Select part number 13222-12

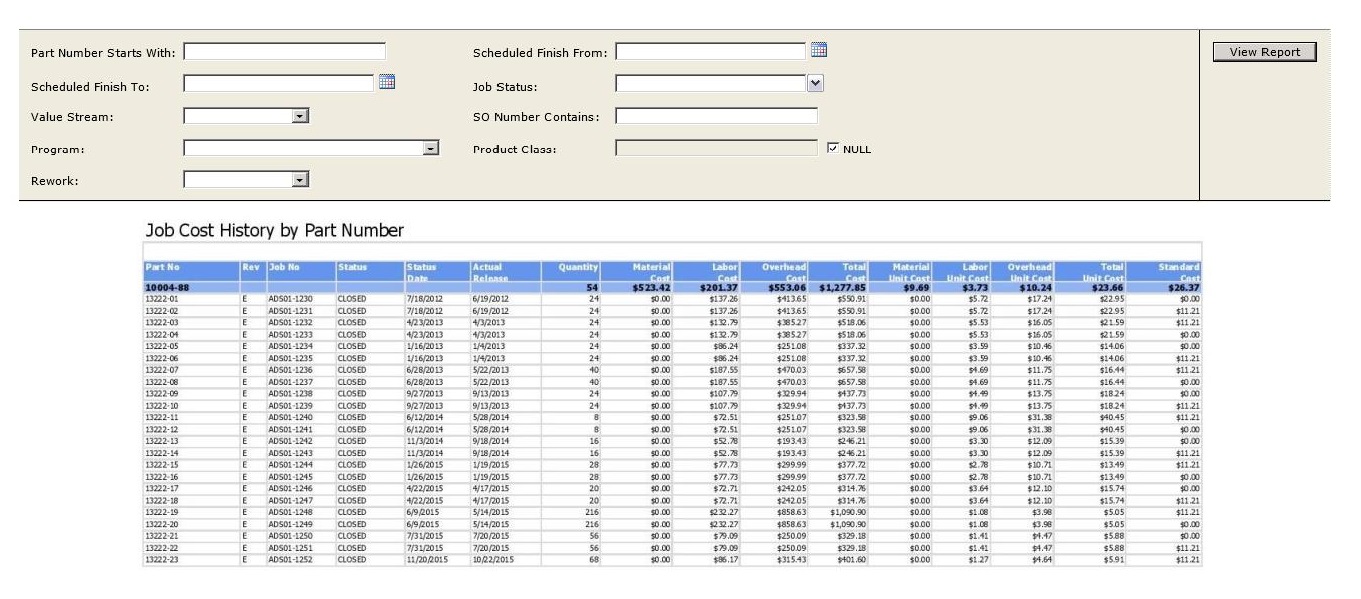162,430
